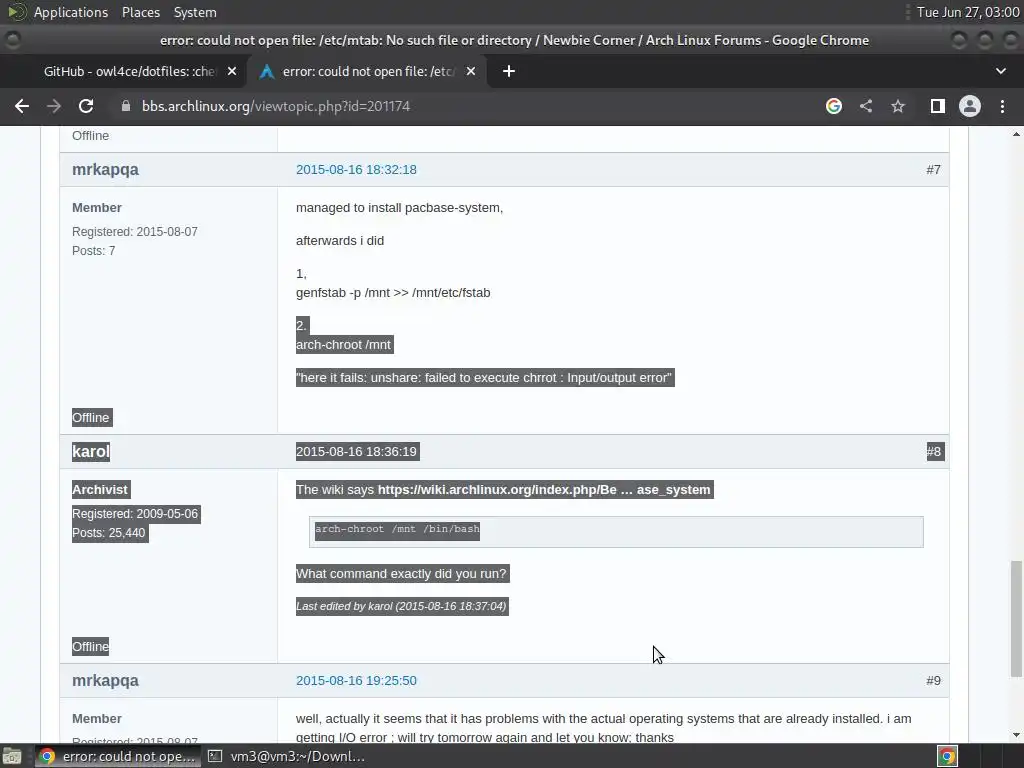
Task: Follow the wiki.archlinux.org link
Action: coord(544,490)
